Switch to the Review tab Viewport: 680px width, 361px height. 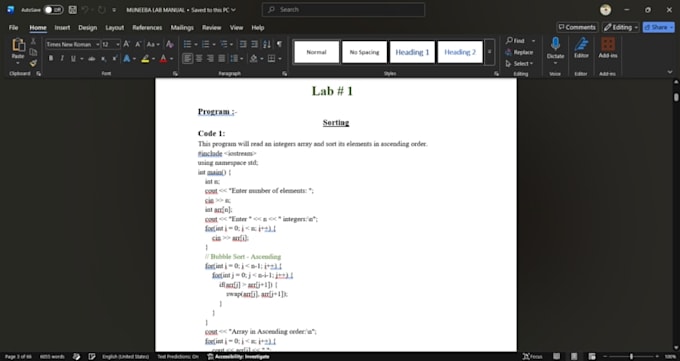tap(211, 27)
